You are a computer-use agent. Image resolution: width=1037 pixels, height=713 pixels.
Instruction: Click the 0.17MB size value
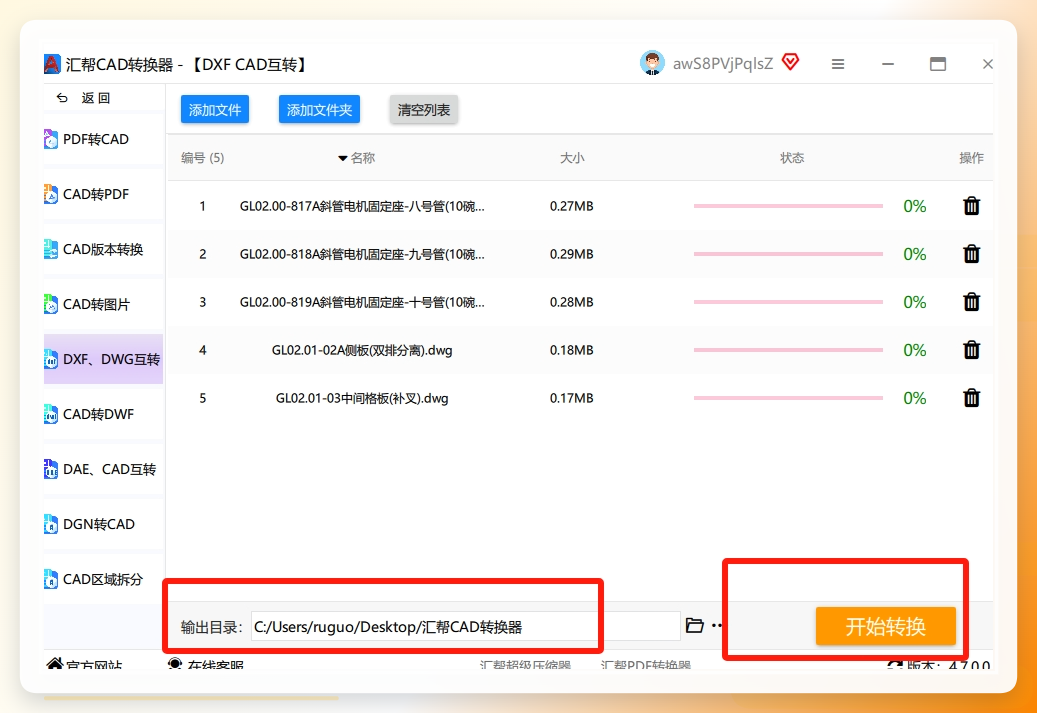coord(571,398)
